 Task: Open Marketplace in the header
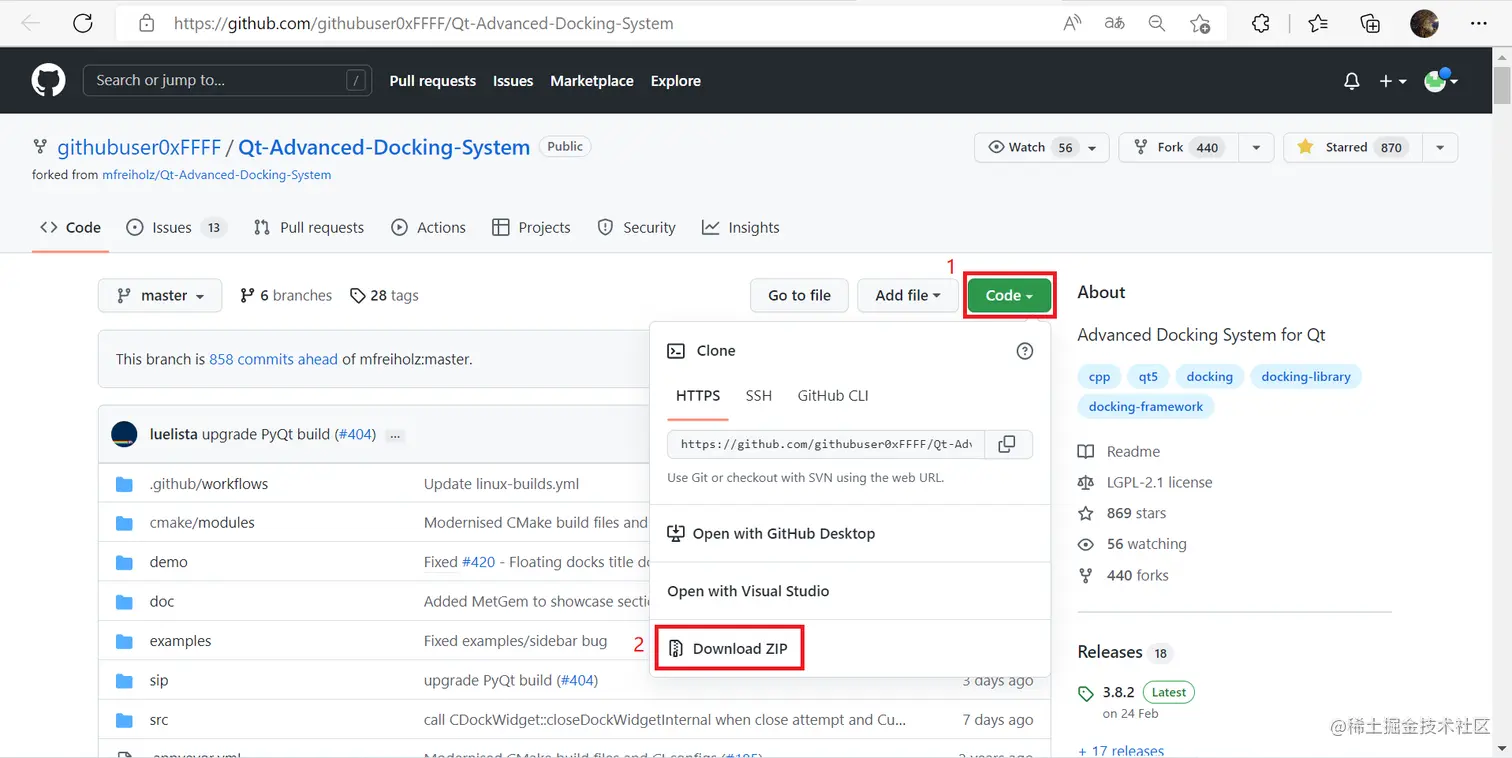592,81
